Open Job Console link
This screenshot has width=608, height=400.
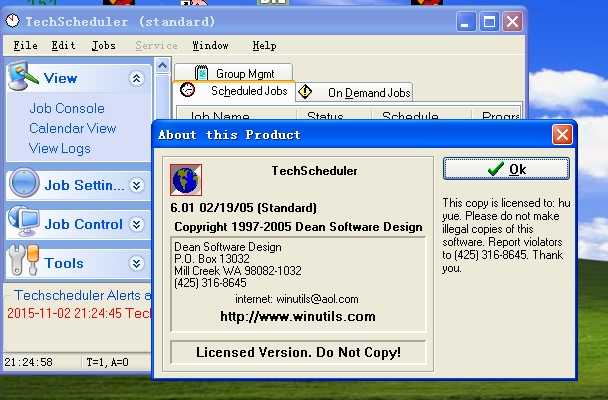tap(67, 108)
